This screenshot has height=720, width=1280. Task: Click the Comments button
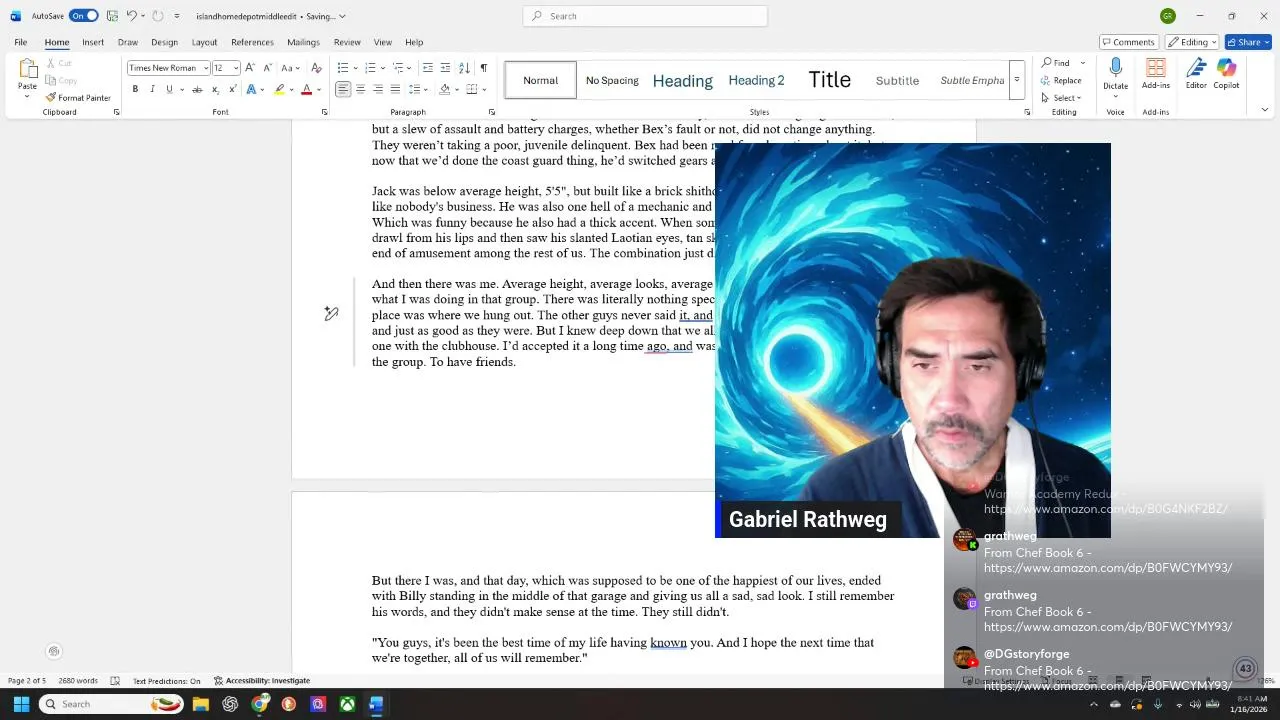(x=1128, y=42)
